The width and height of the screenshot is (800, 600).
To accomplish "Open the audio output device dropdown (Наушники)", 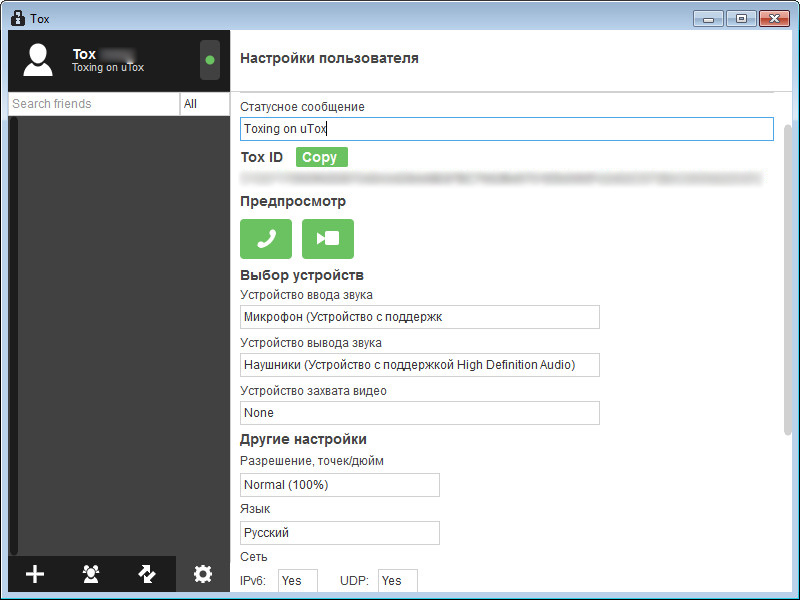I will [x=420, y=365].
